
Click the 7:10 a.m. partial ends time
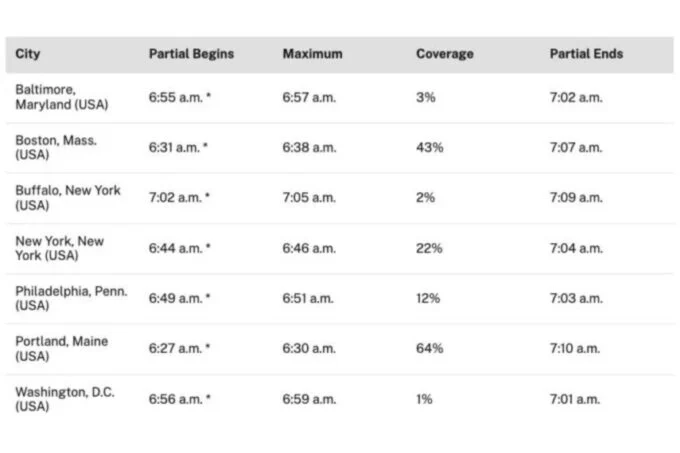575,348
